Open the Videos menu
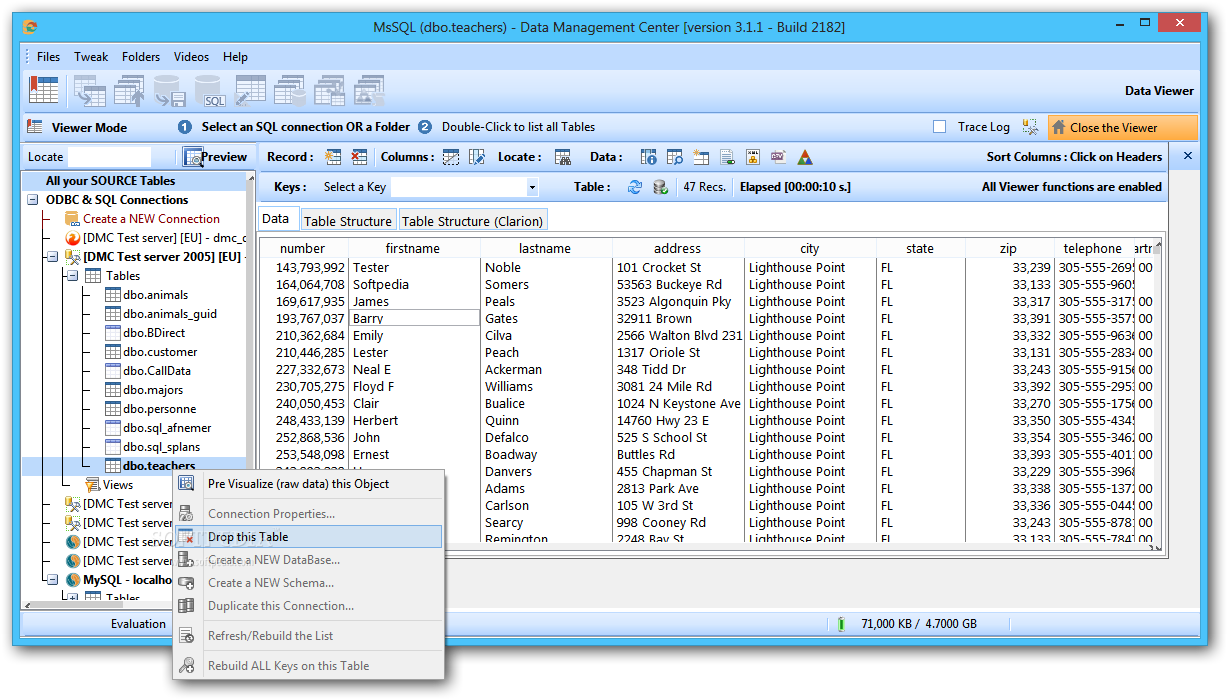Screen dimensions: 1228x700 (x=191, y=57)
